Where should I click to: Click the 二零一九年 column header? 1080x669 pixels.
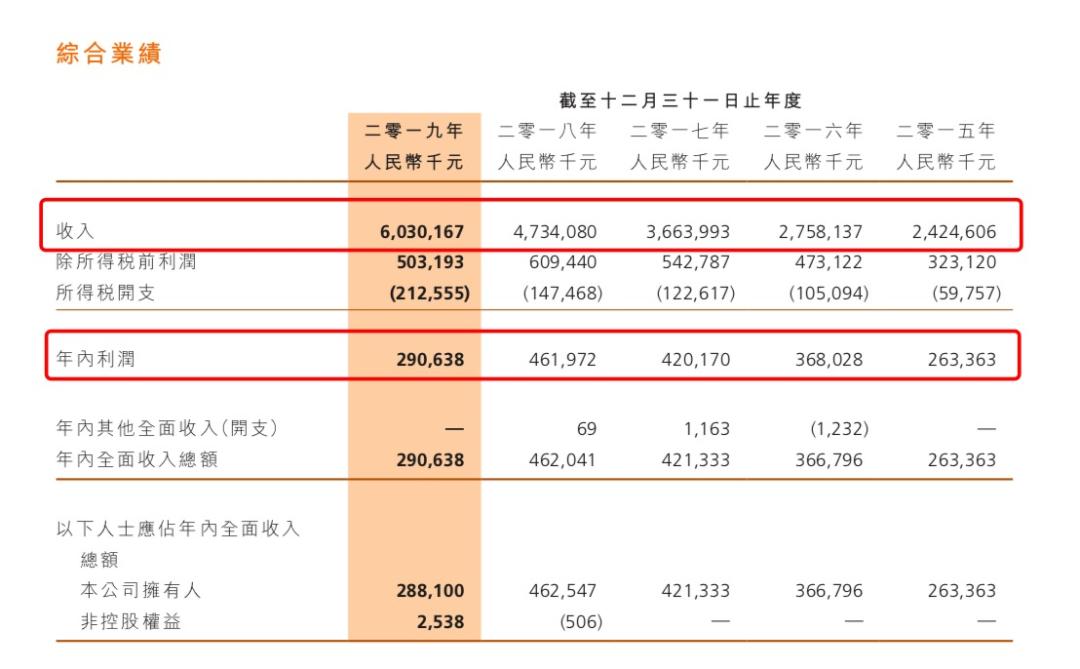coord(414,131)
